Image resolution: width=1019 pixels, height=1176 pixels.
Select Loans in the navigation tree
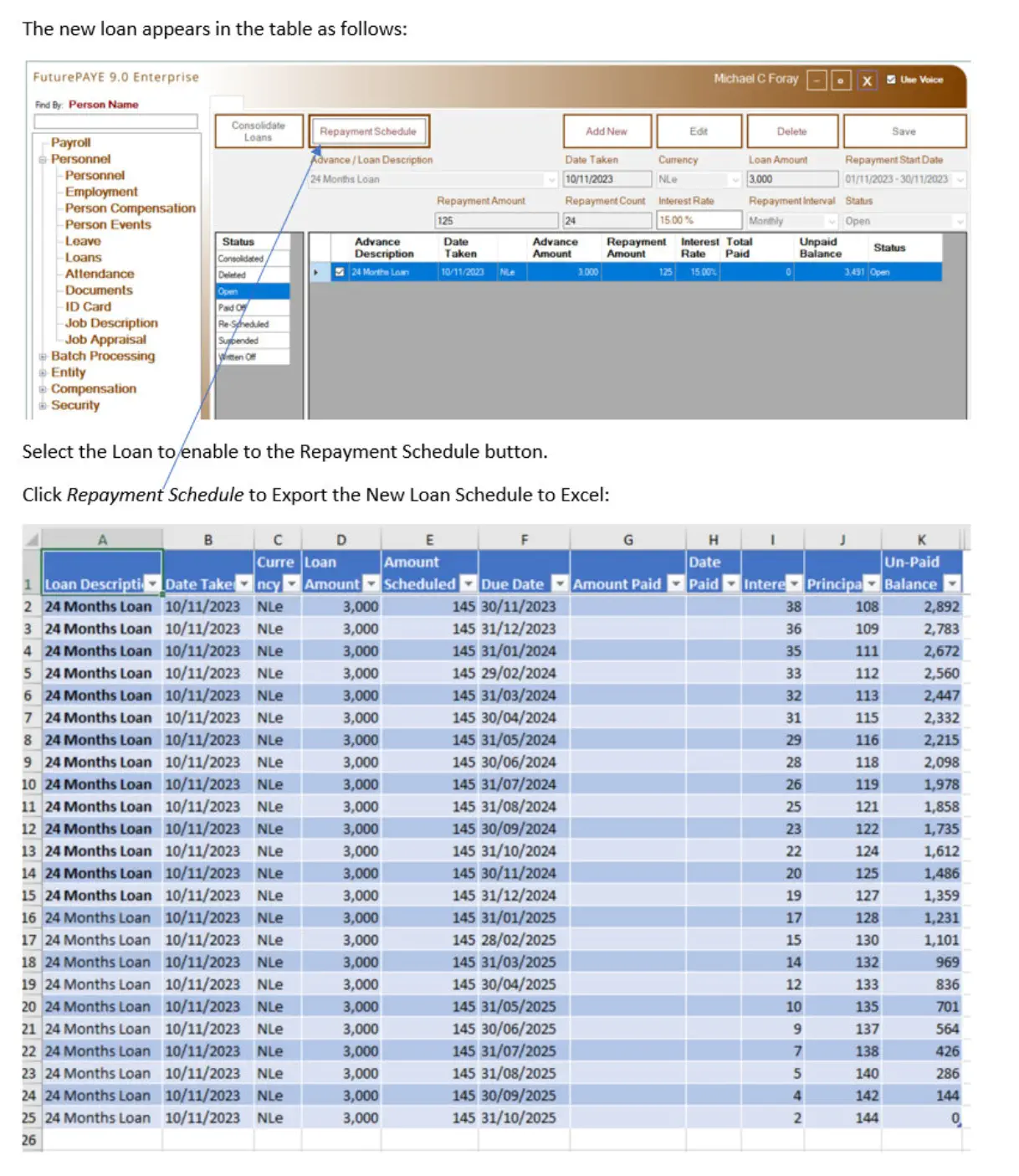[83, 258]
